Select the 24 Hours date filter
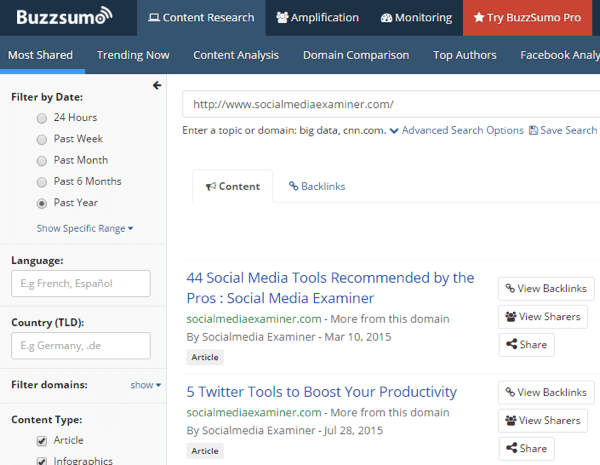The image size is (600, 465). (42, 118)
